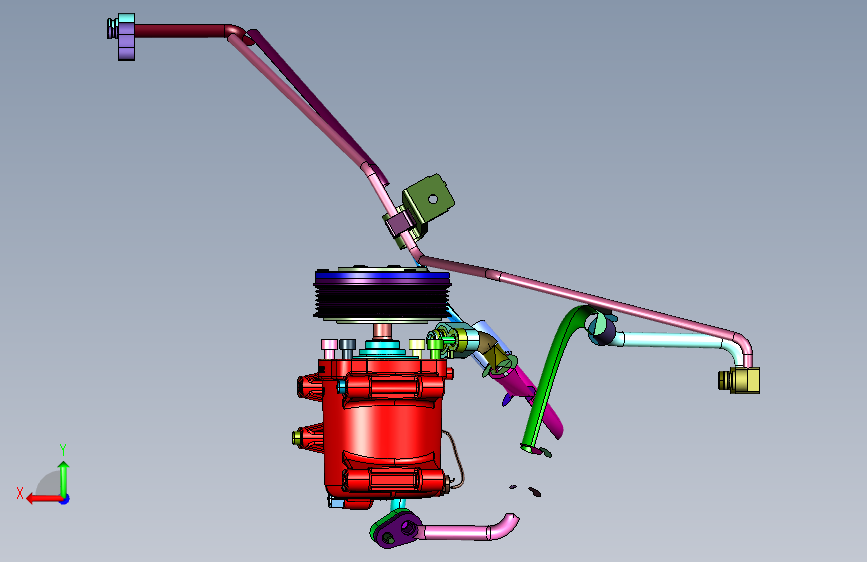The image size is (867, 562).
Task: Click the 'X' axis label
Action: tap(20, 493)
